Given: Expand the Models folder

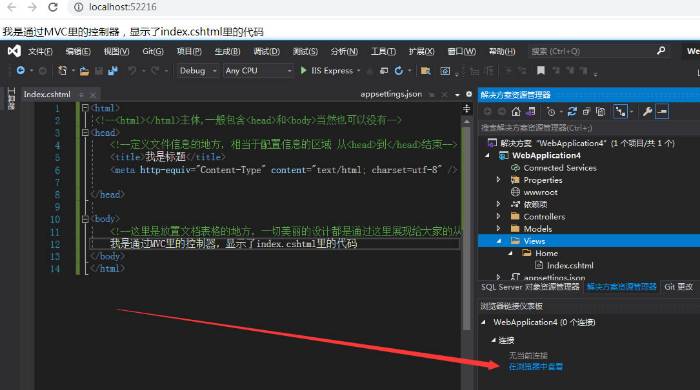Looking at the screenshot, I should pyautogui.click(x=499, y=228).
